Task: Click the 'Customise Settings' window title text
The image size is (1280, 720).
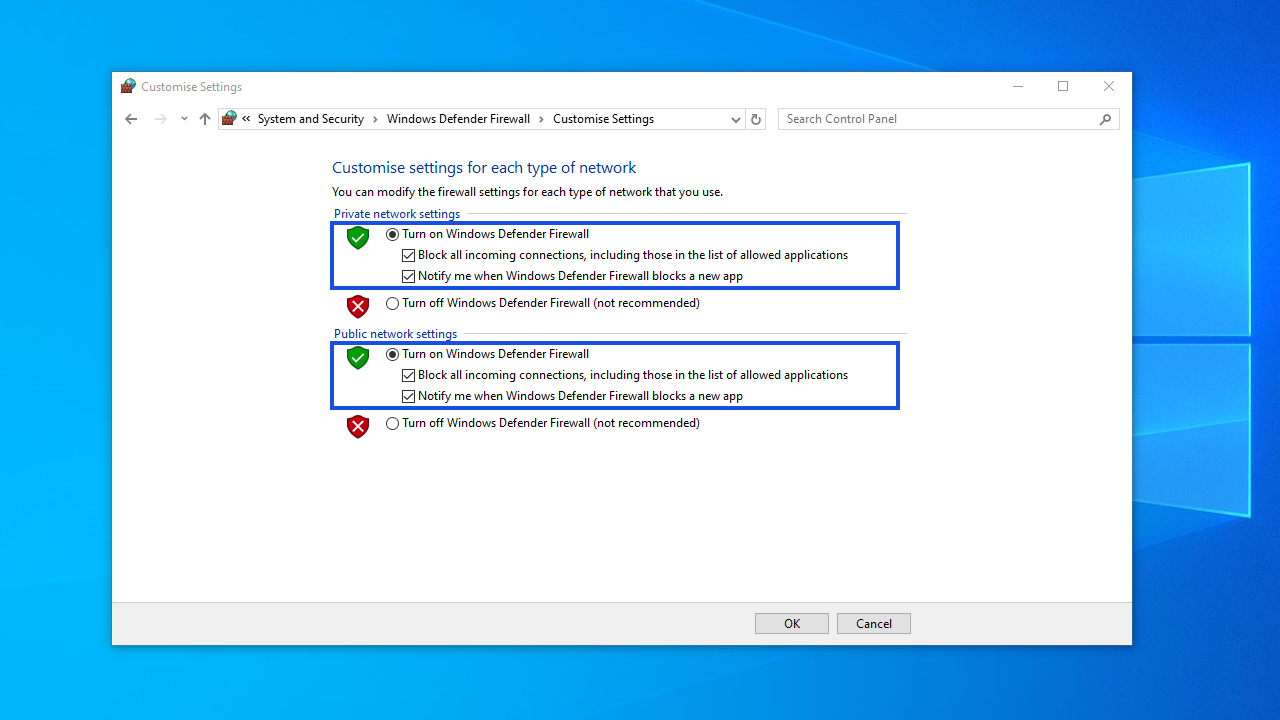Action: tap(191, 87)
